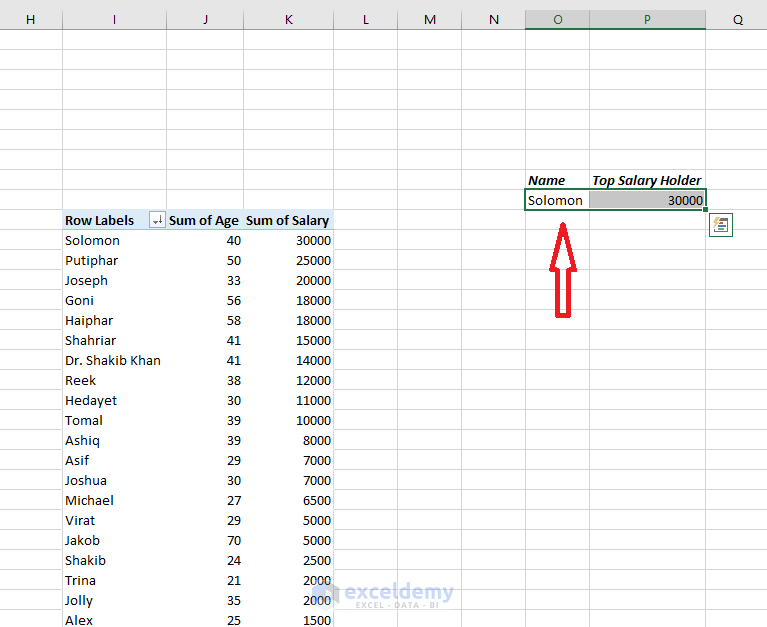Select the 'Jolly' row label
767x627 pixels.
pyautogui.click(x=114, y=601)
